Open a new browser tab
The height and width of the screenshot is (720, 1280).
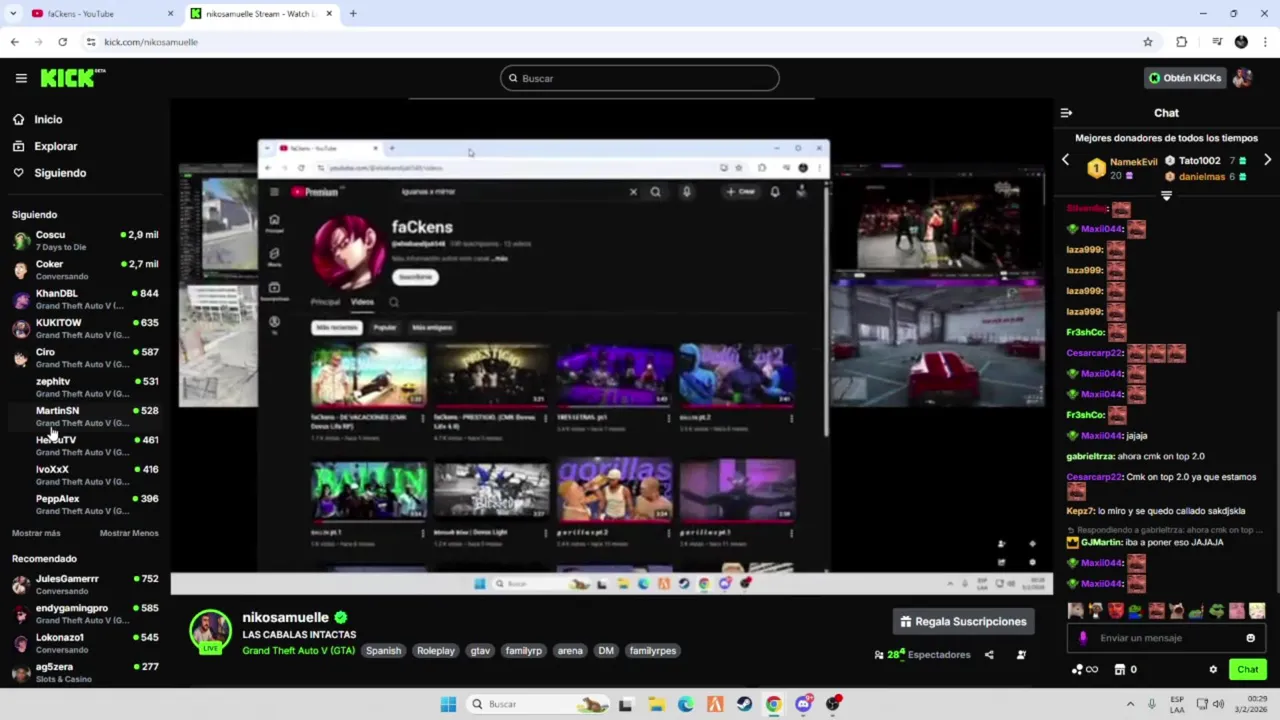pos(353,14)
